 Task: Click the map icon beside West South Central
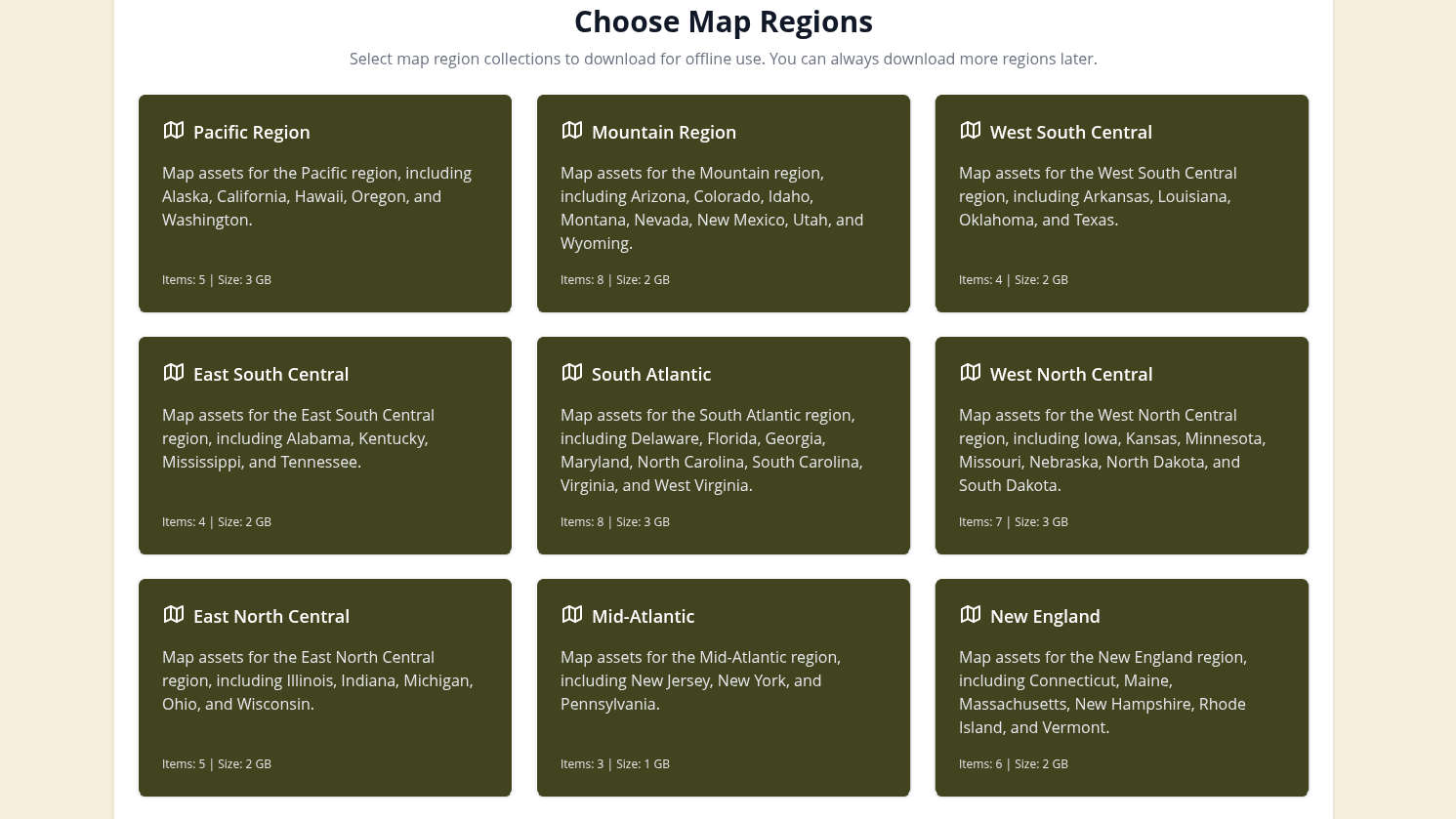pyautogui.click(x=971, y=130)
